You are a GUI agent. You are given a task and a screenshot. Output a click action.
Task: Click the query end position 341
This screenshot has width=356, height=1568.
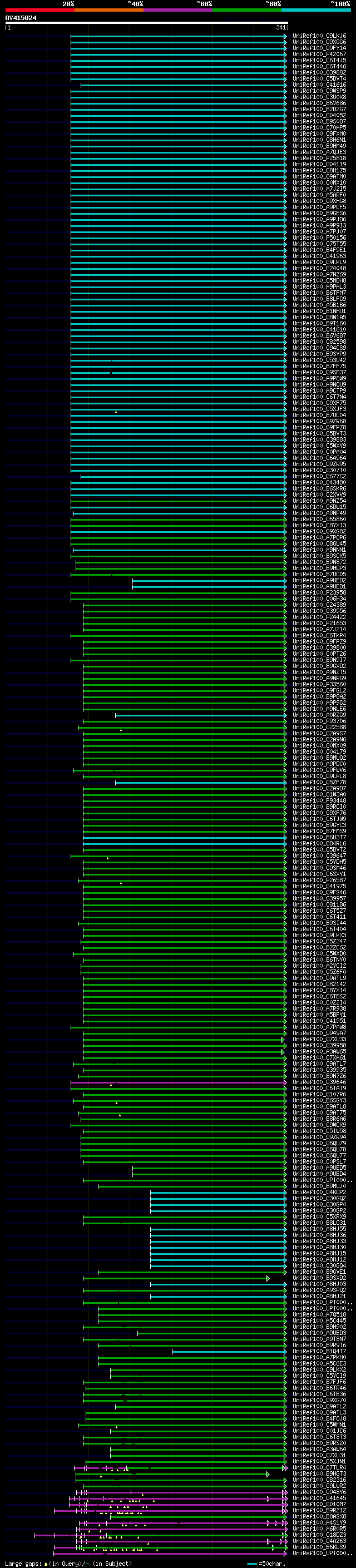pos(280,27)
